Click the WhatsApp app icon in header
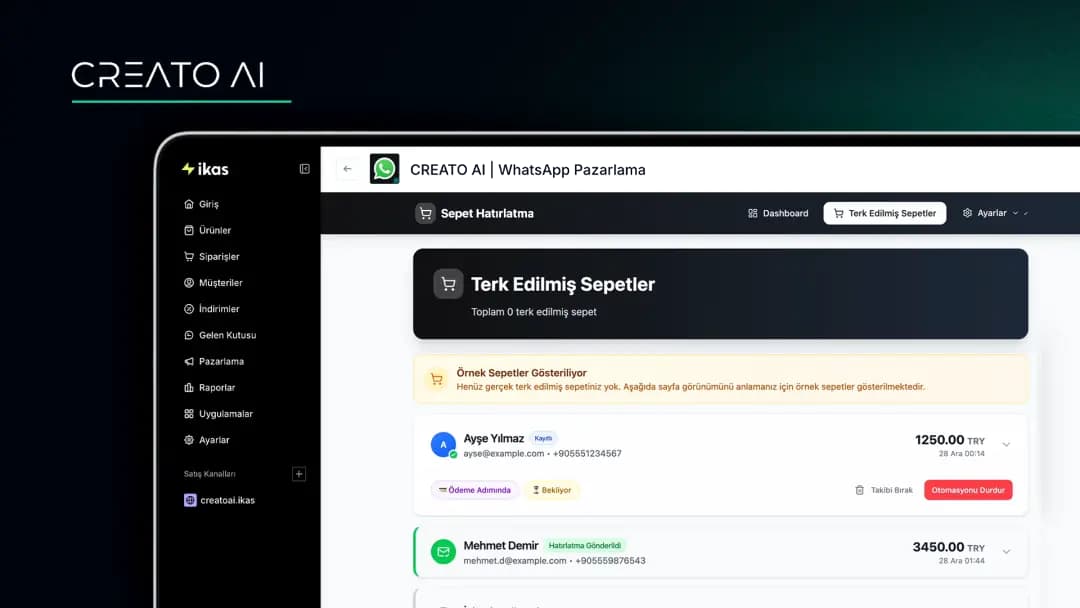This screenshot has height=608, width=1080. (384, 169)
